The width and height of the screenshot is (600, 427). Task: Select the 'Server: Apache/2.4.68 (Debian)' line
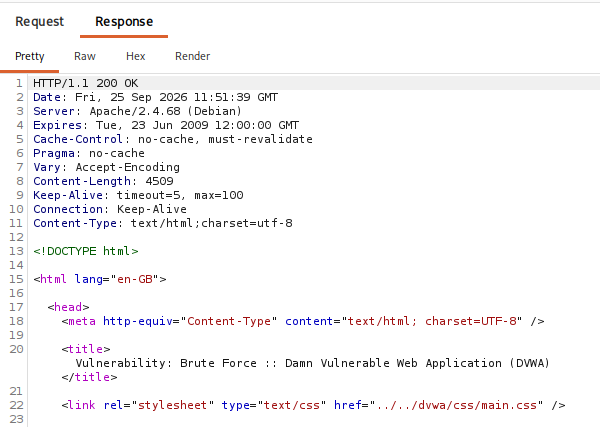(x=137, y=111)
